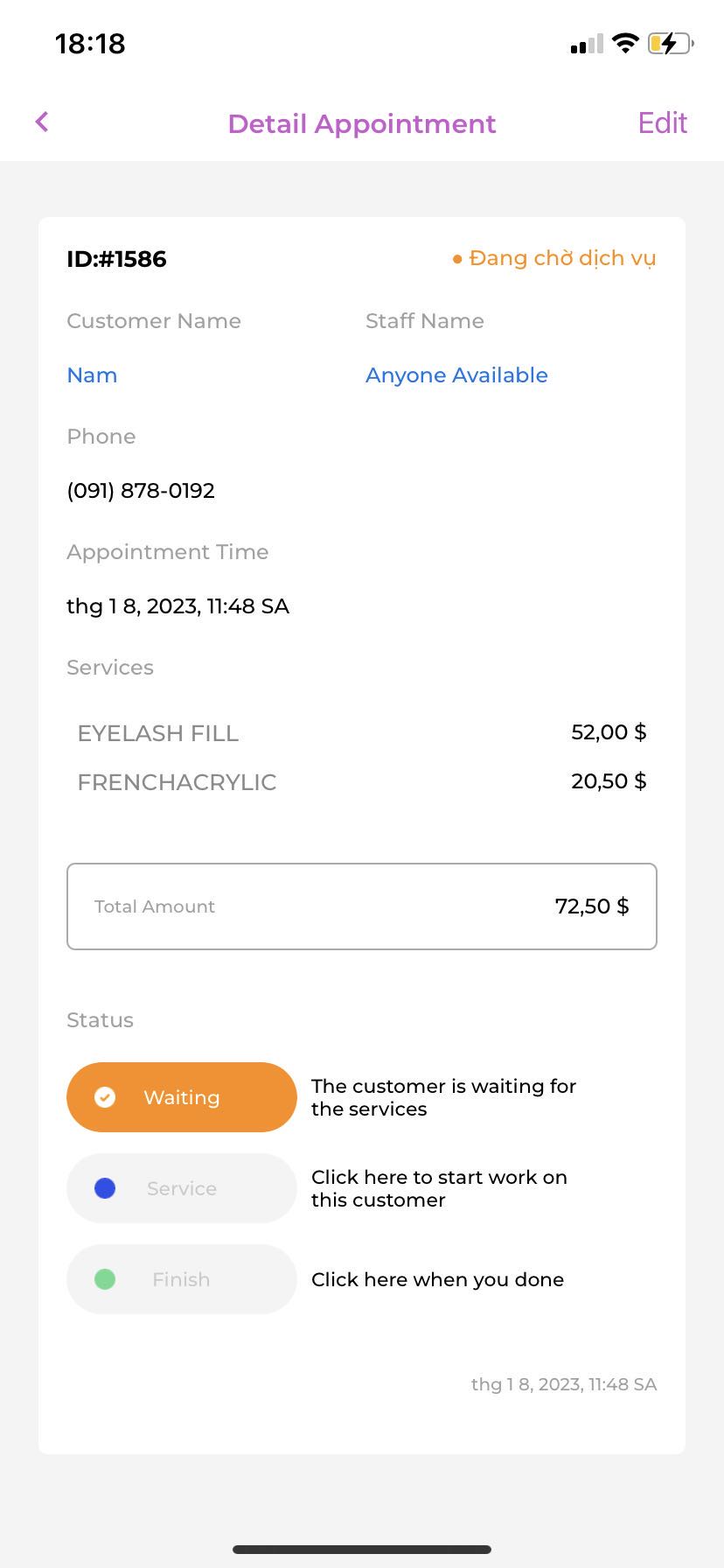Click the blue dot in Service
The height and width of the screenshot is (1568, 724).
(105, 1188)
